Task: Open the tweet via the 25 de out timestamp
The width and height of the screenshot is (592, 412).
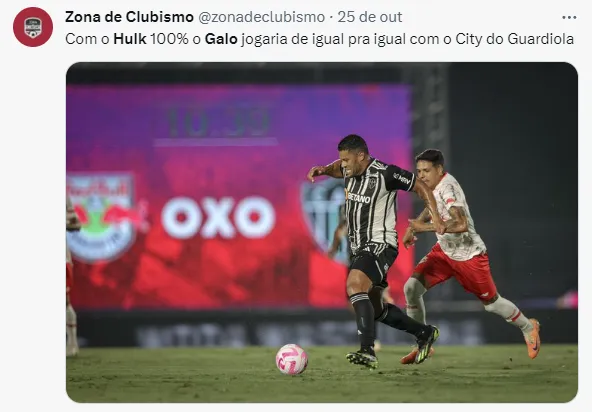Action: click(x=369, y=17)
